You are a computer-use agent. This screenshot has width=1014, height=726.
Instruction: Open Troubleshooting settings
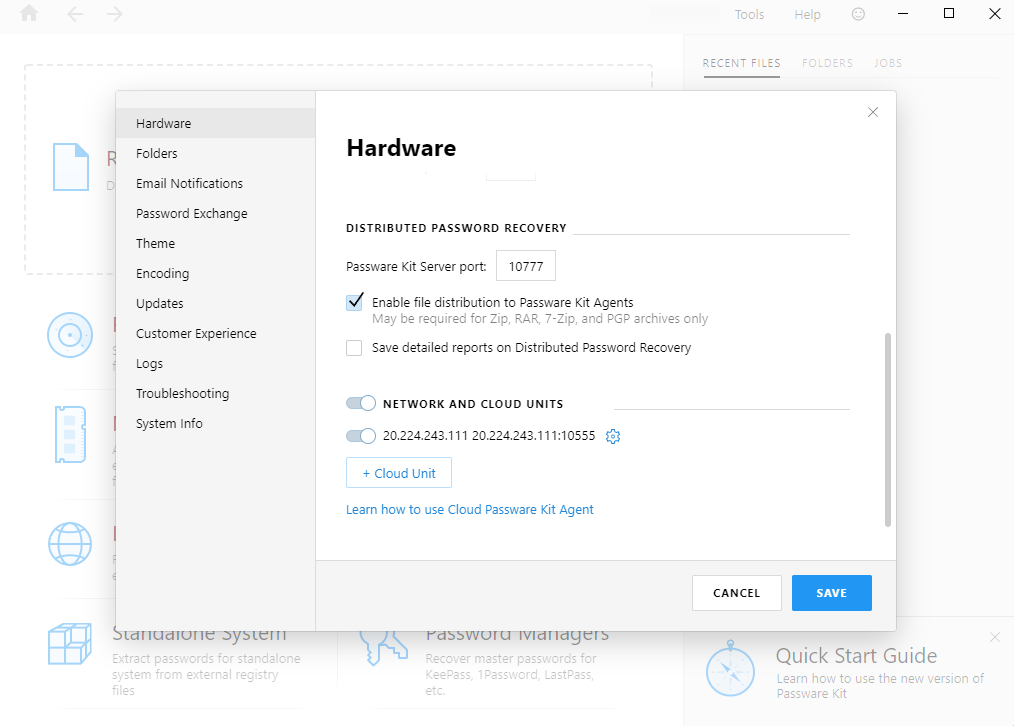pos(215,394)
